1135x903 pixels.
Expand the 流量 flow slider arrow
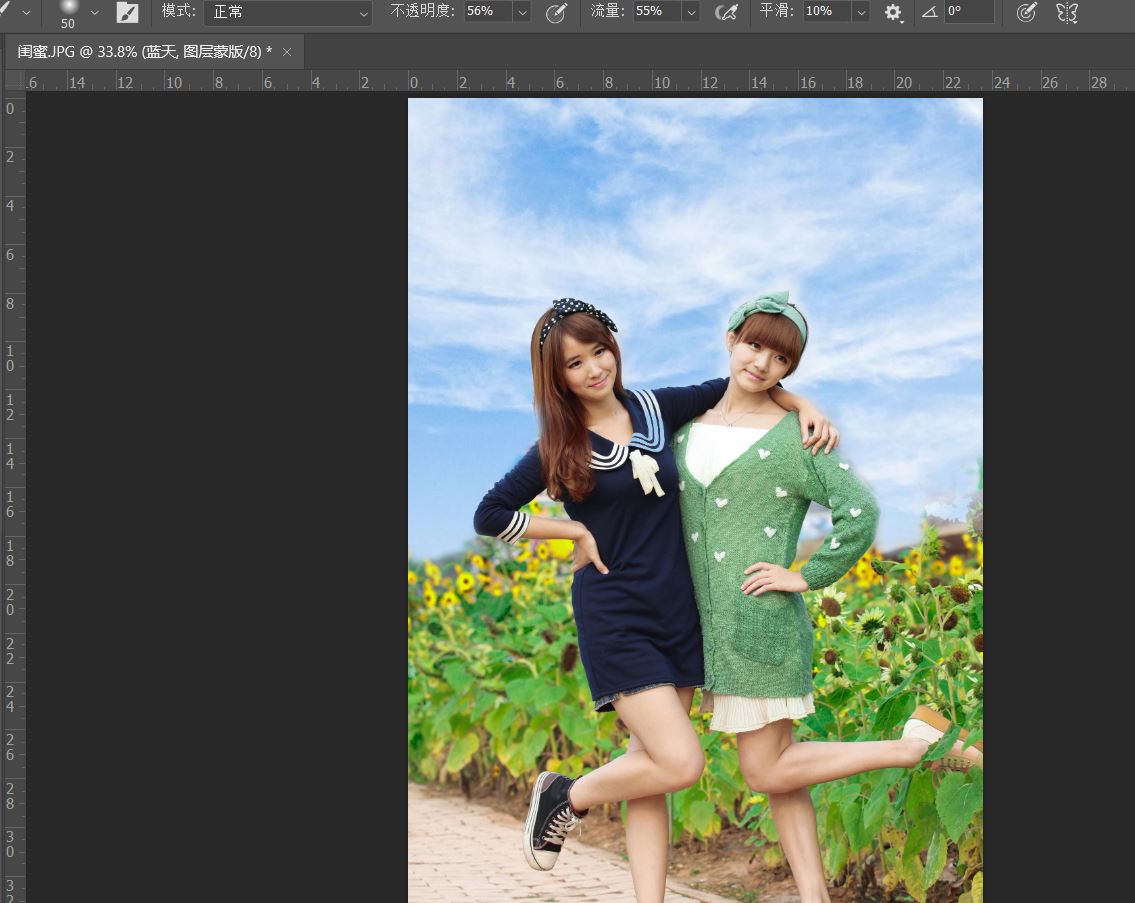coord(691,12)
